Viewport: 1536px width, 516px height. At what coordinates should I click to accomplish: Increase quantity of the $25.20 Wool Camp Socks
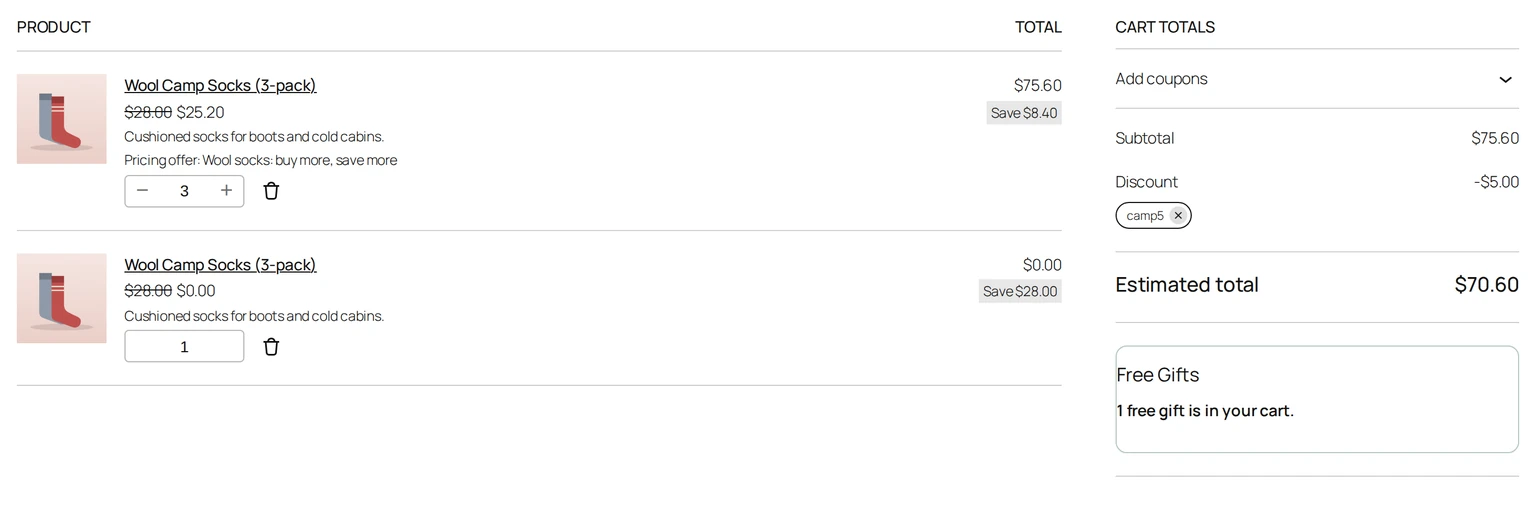pos(226,191)
